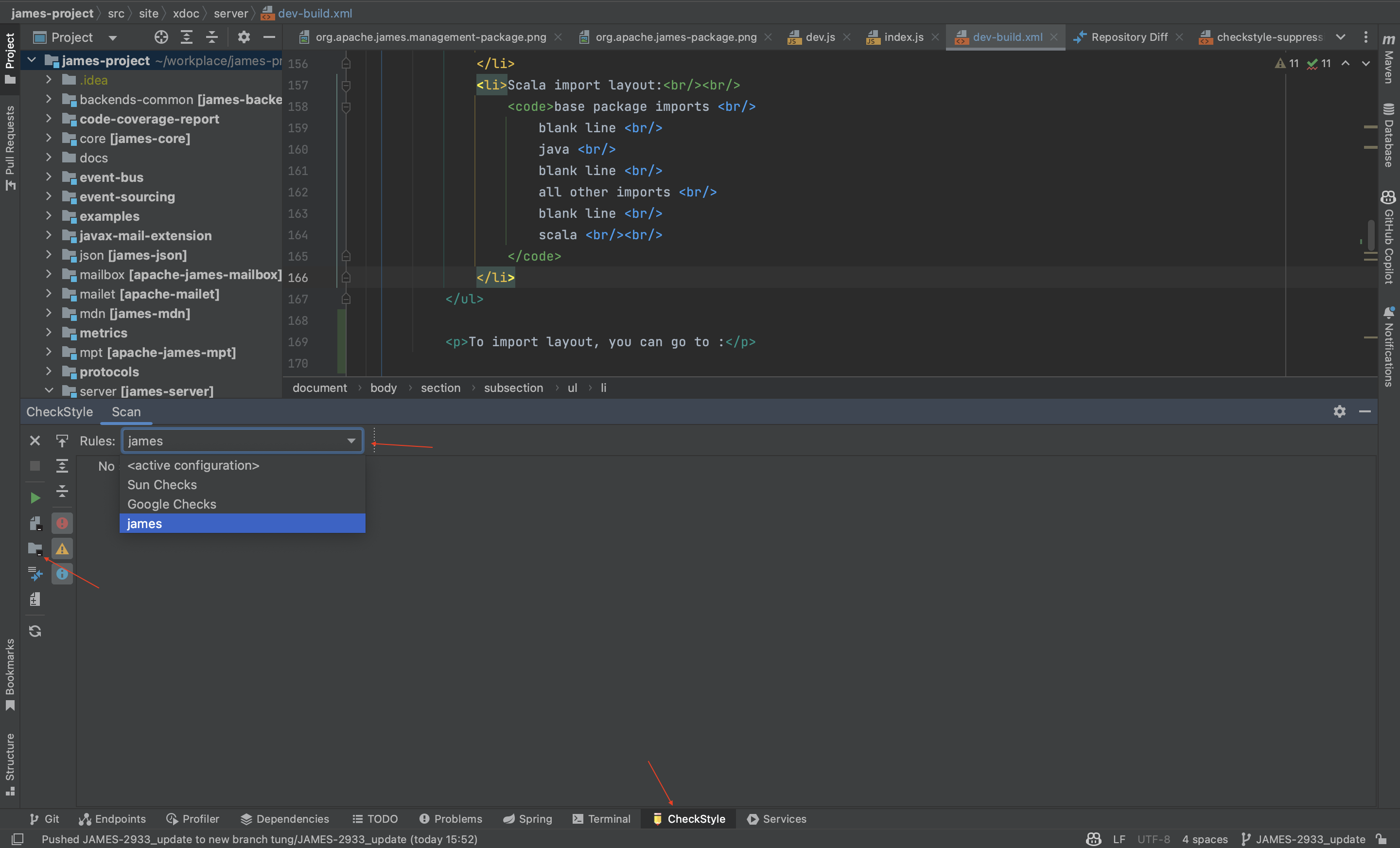Click the autoscroll to source icon
Screen dimensions: 1400x848
click(x=62, y=441)
